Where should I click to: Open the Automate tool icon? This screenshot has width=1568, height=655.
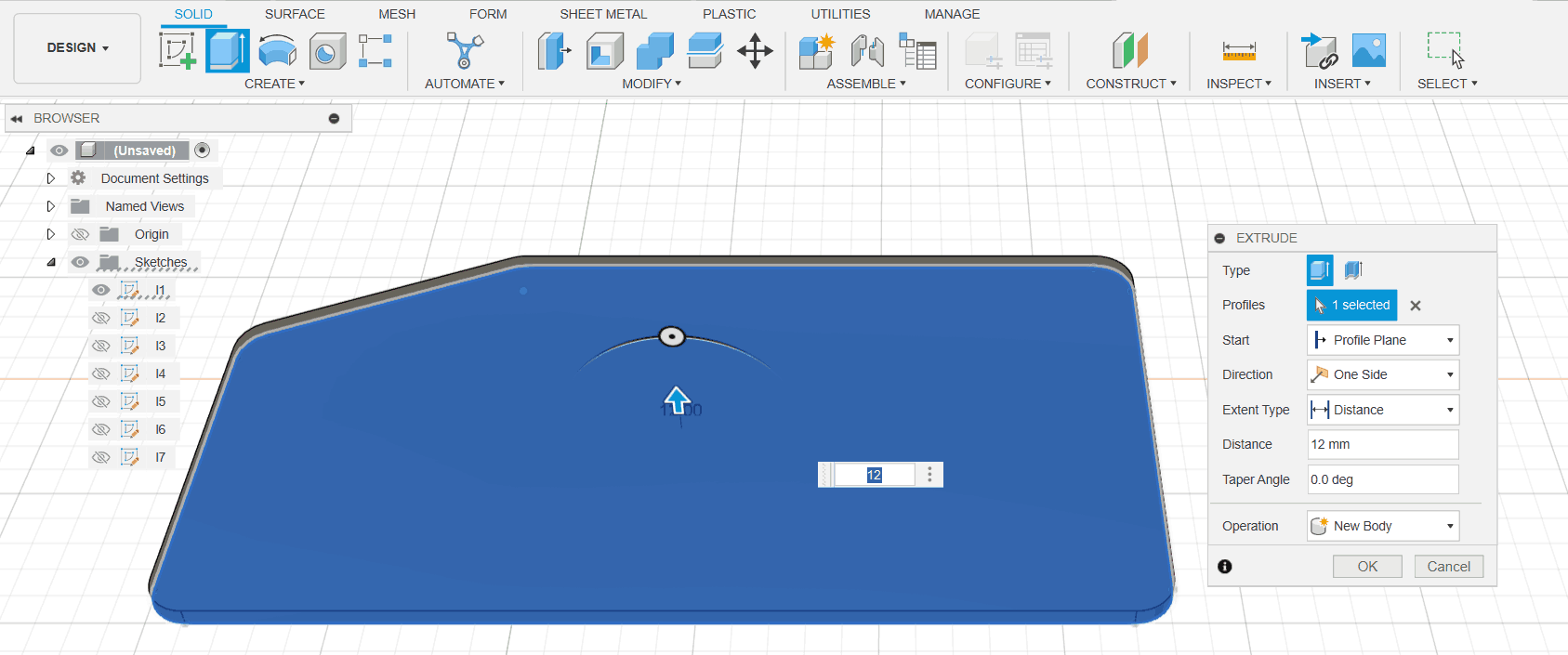464,51
